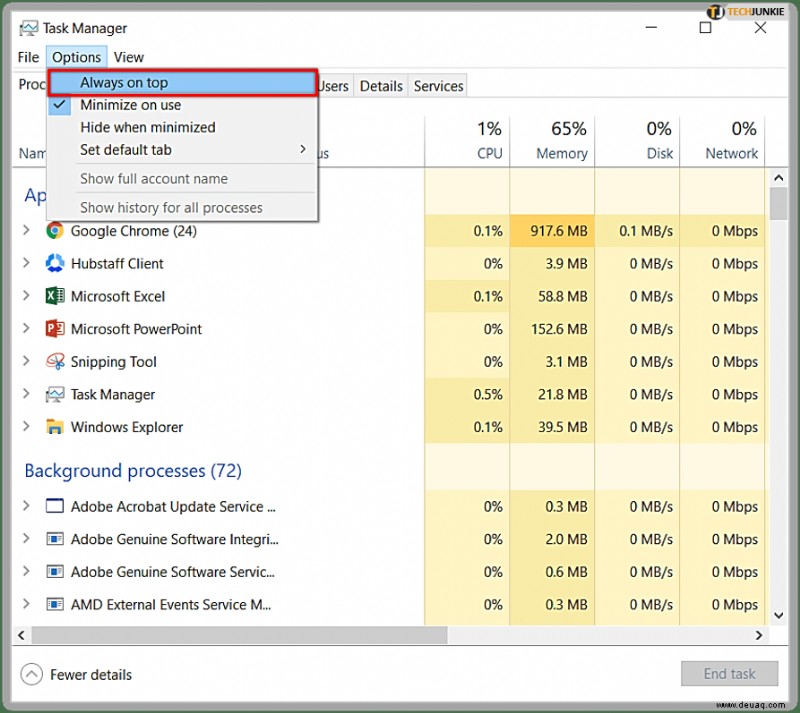This screenshot has height=713, width=800.
Task: Open the Set default tab submenu
Action: tap(183, 150)
